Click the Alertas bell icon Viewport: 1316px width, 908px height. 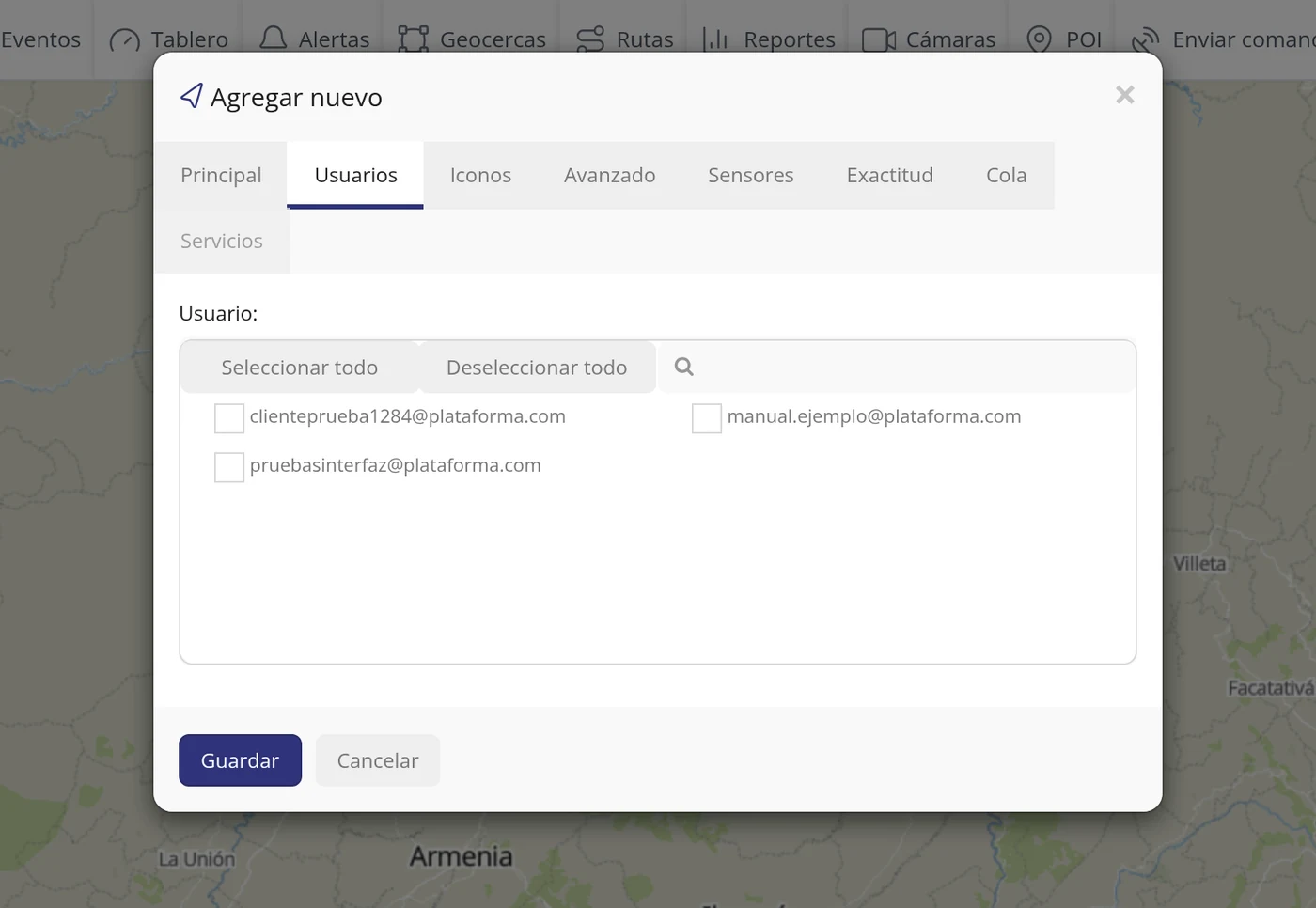pos(273,39)
